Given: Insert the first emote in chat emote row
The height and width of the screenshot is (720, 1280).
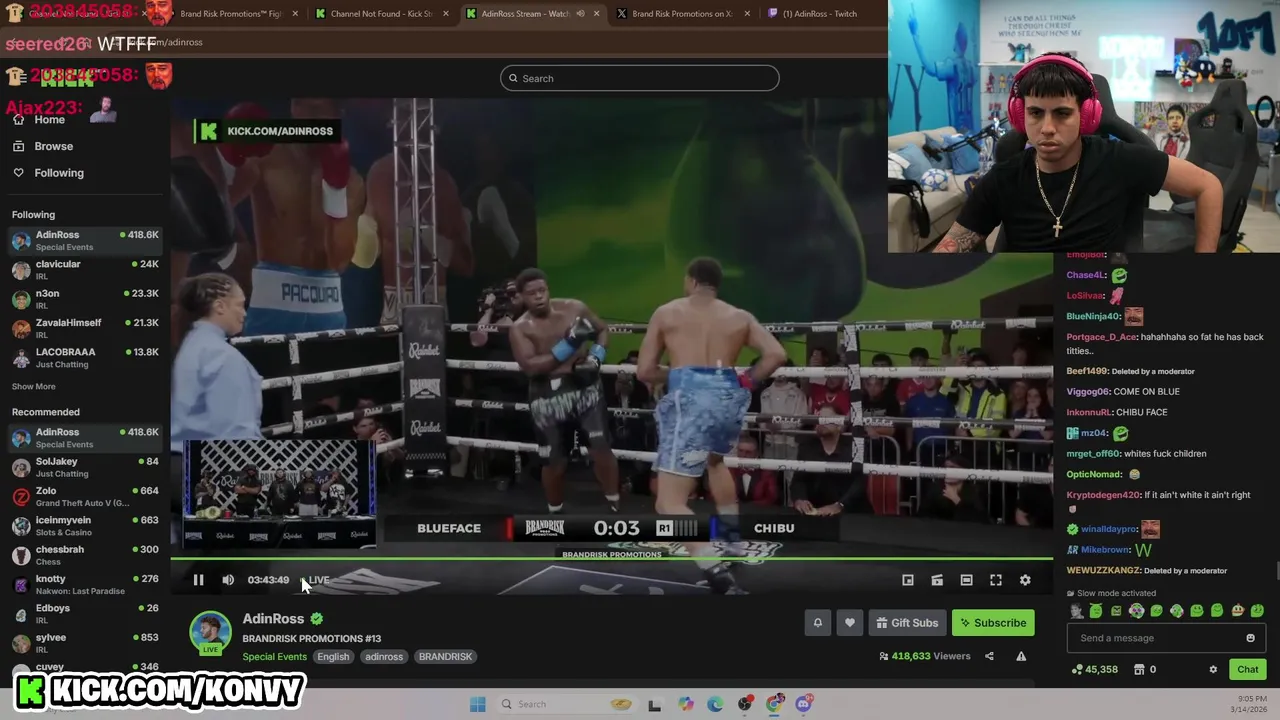Looking at the screenshot, I should tap(1076, 611).
